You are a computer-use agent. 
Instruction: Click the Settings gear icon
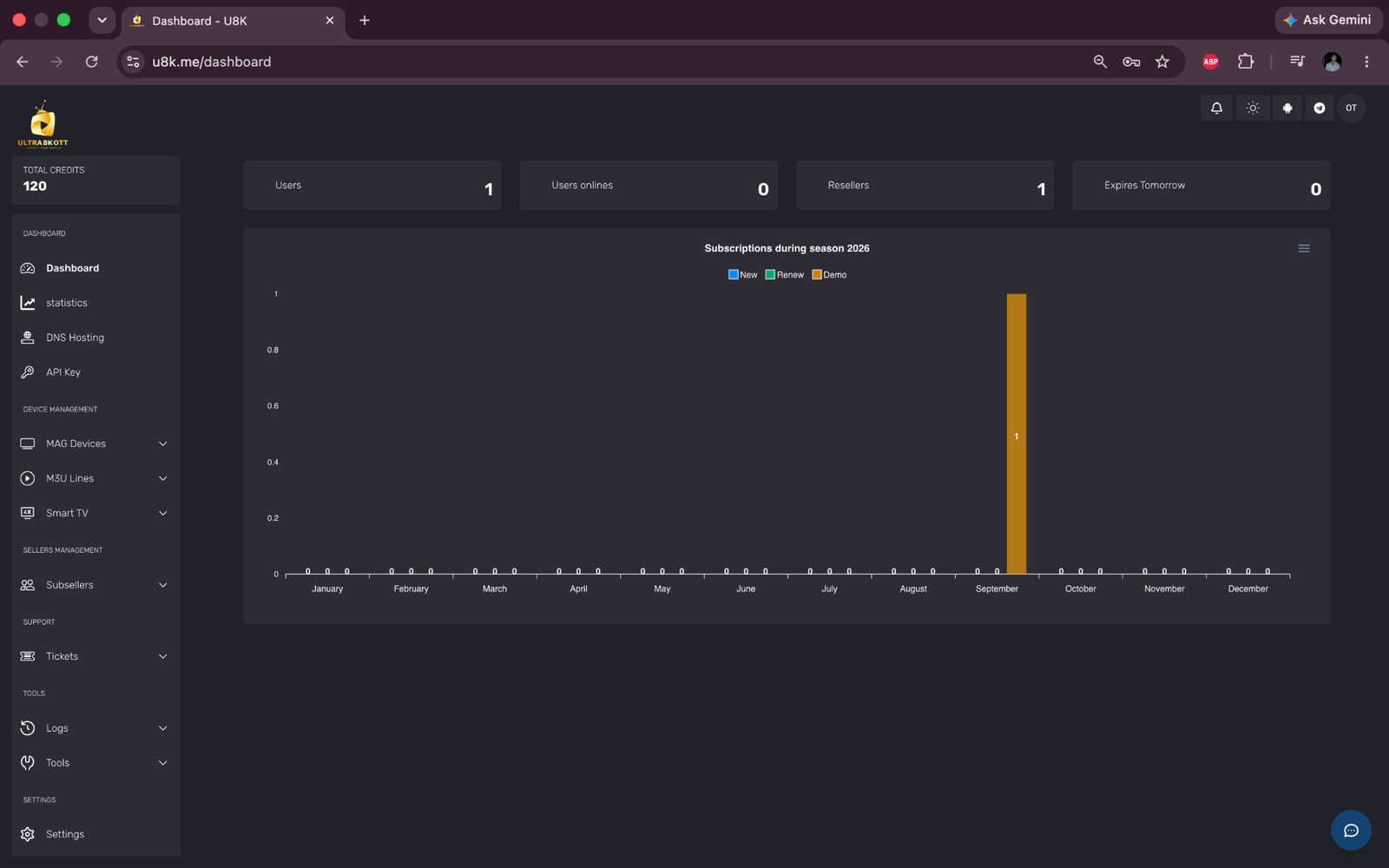coord(28,834)
